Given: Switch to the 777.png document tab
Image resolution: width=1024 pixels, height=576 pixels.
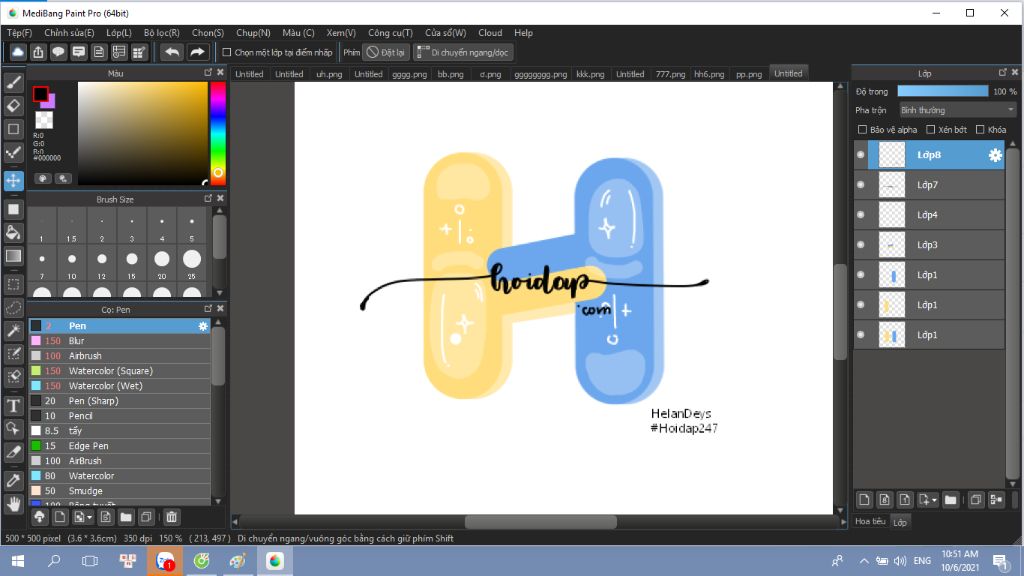Looking at the screenshot, I should [x=670, y=74].
